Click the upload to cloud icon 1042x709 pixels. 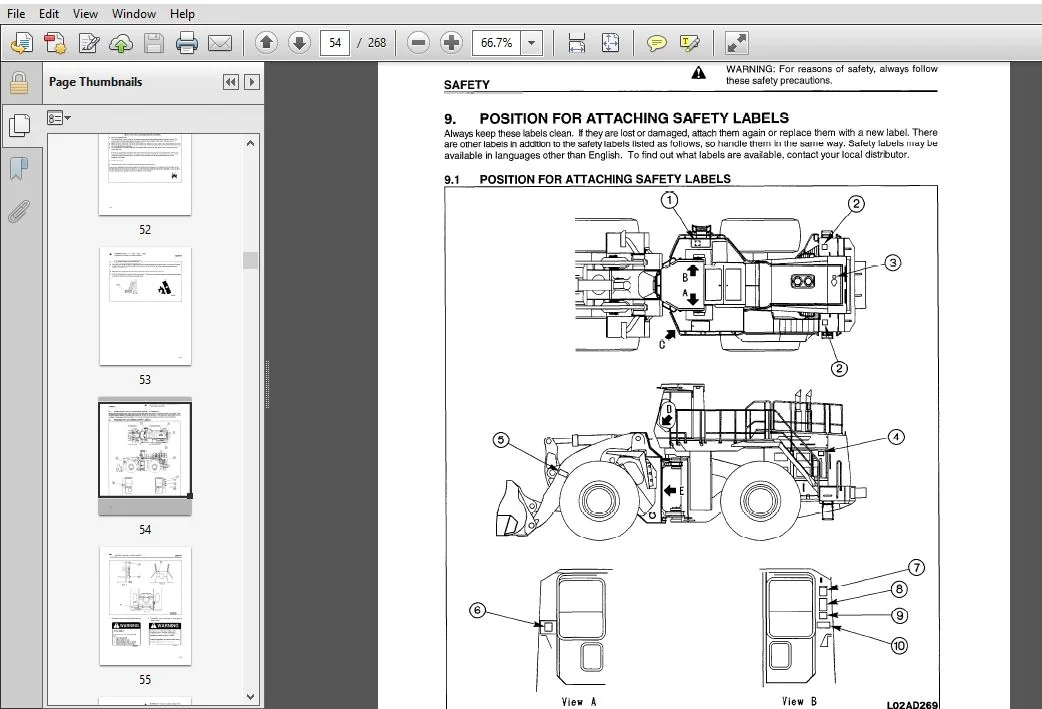[x=121, y=43]
